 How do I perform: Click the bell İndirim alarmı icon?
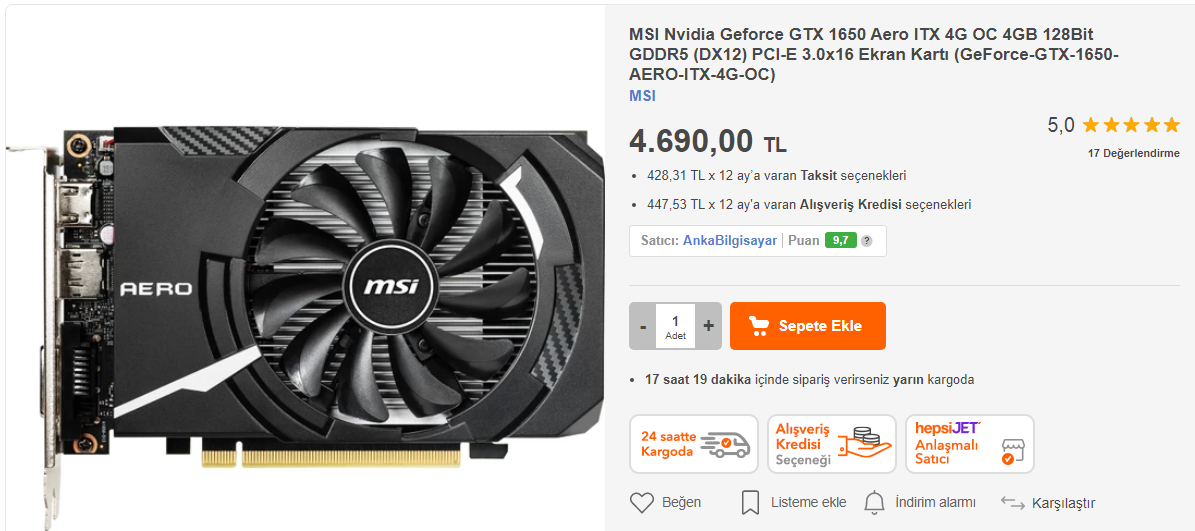875,503
